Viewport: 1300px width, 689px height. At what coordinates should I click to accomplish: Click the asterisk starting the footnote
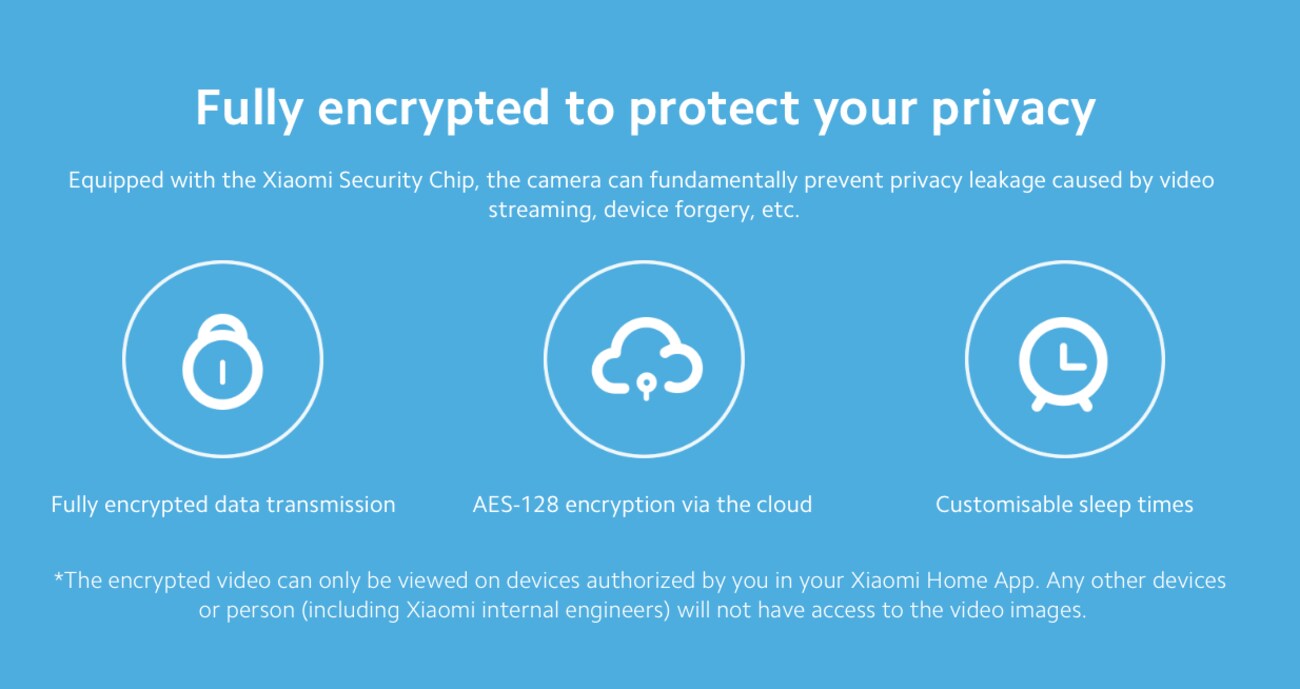(59, 579)
